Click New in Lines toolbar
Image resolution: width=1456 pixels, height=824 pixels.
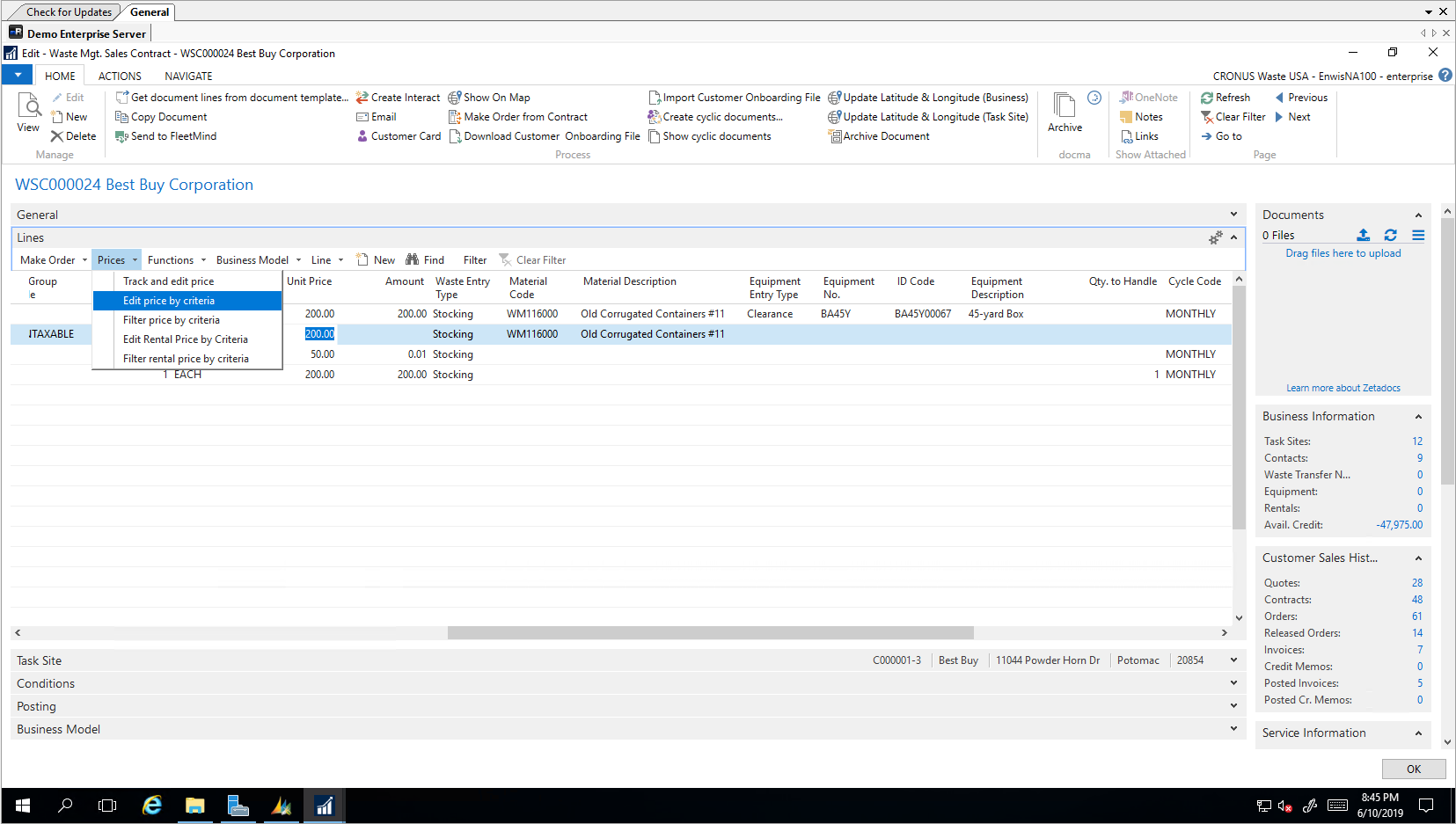click(376, 260)
